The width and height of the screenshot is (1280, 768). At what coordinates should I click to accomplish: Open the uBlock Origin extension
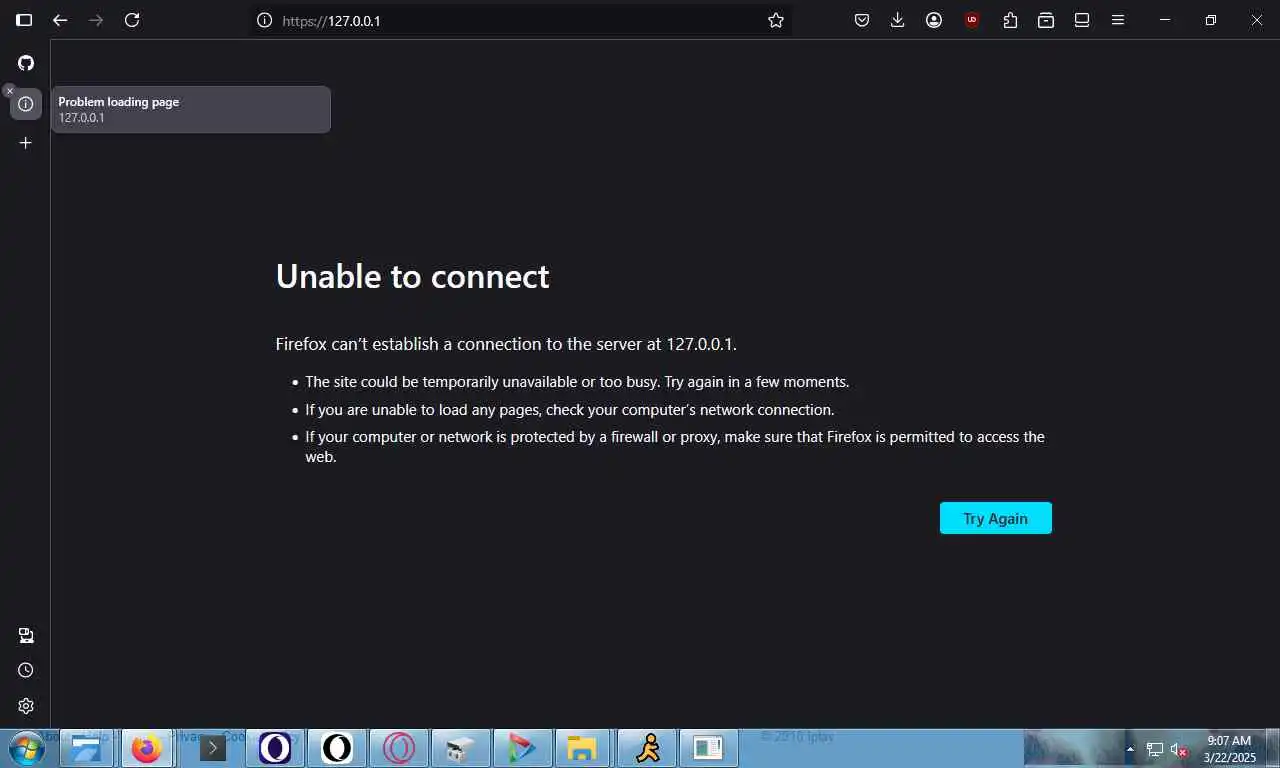972,20
